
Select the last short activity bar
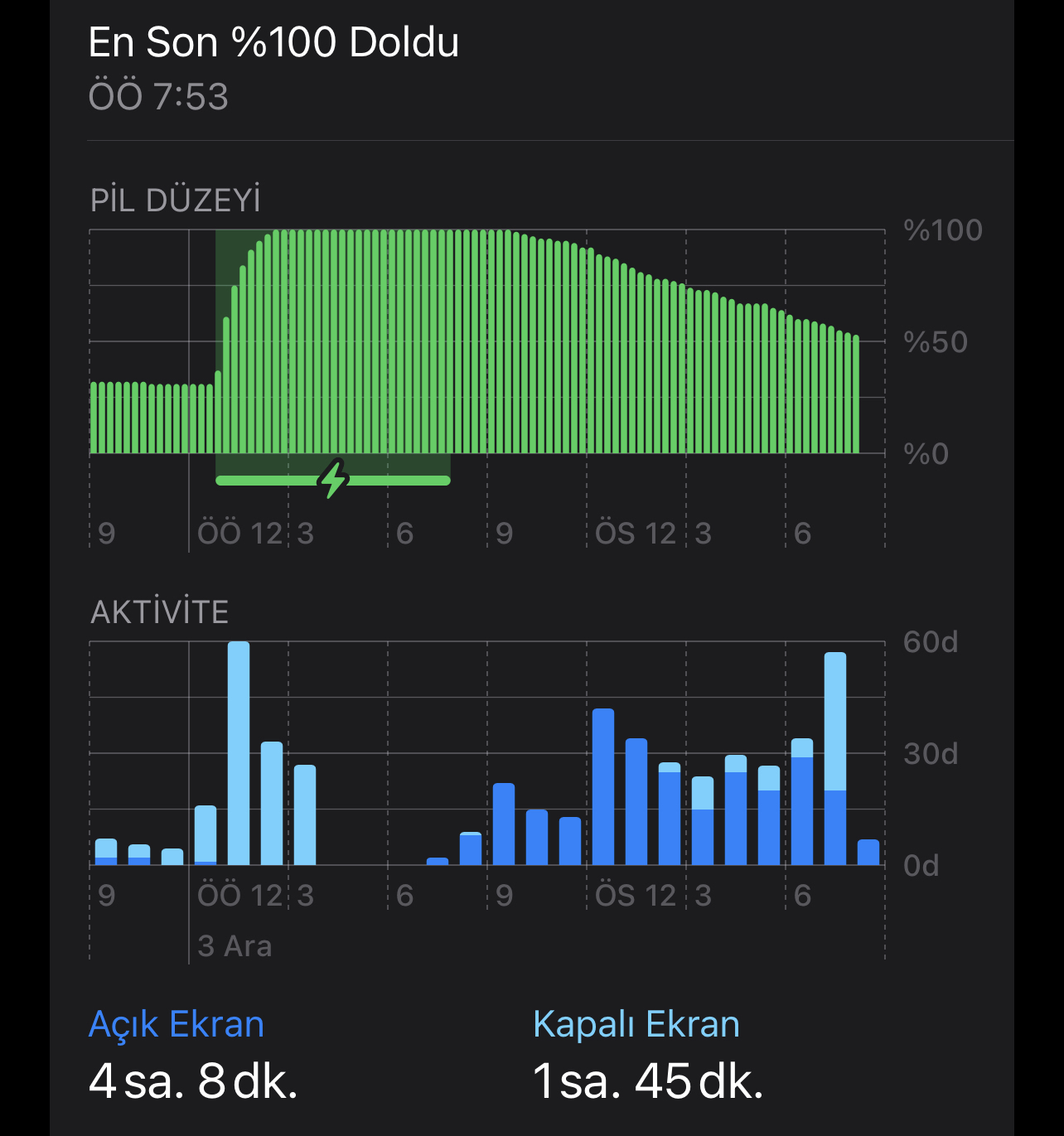[868, 852]
